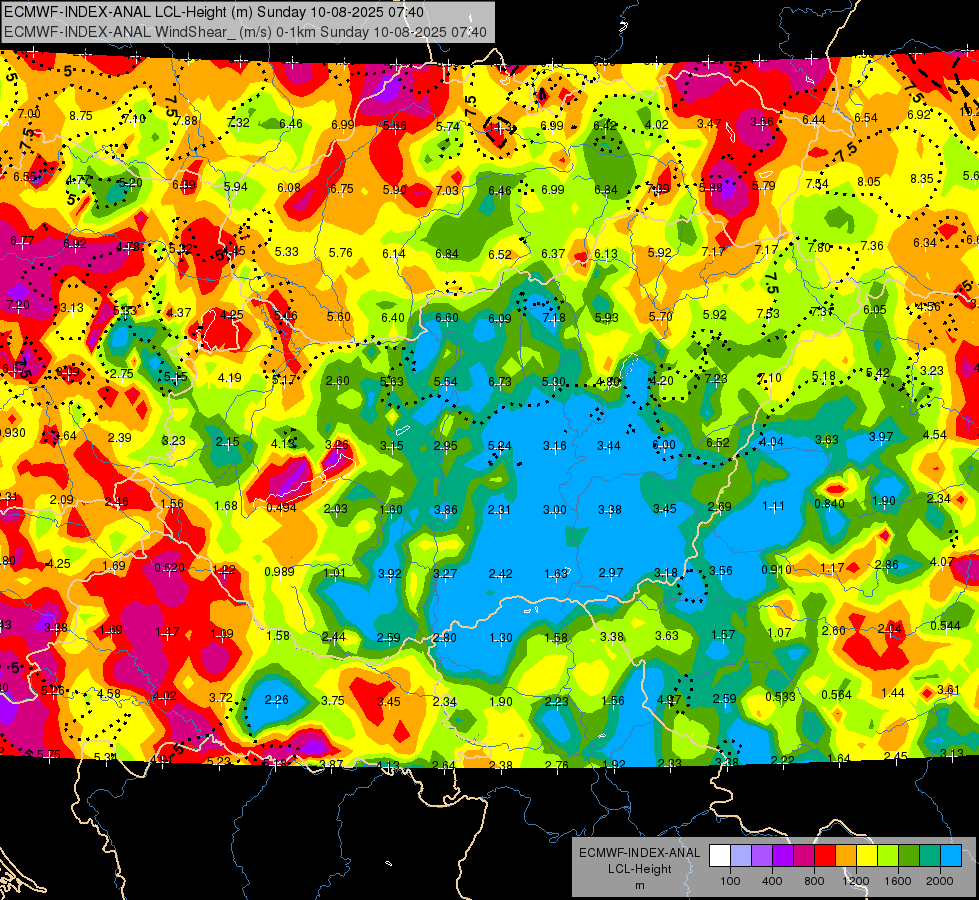Click the wind shear value 0.544
This screenshot has height=900, width=979.
coord(945,626)
